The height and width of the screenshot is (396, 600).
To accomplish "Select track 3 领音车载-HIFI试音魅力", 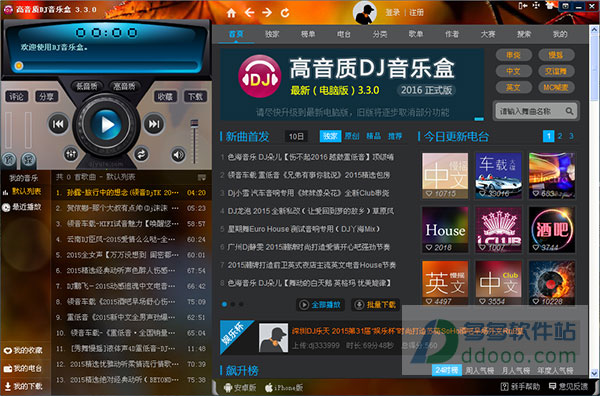I will tap(131, 223).
